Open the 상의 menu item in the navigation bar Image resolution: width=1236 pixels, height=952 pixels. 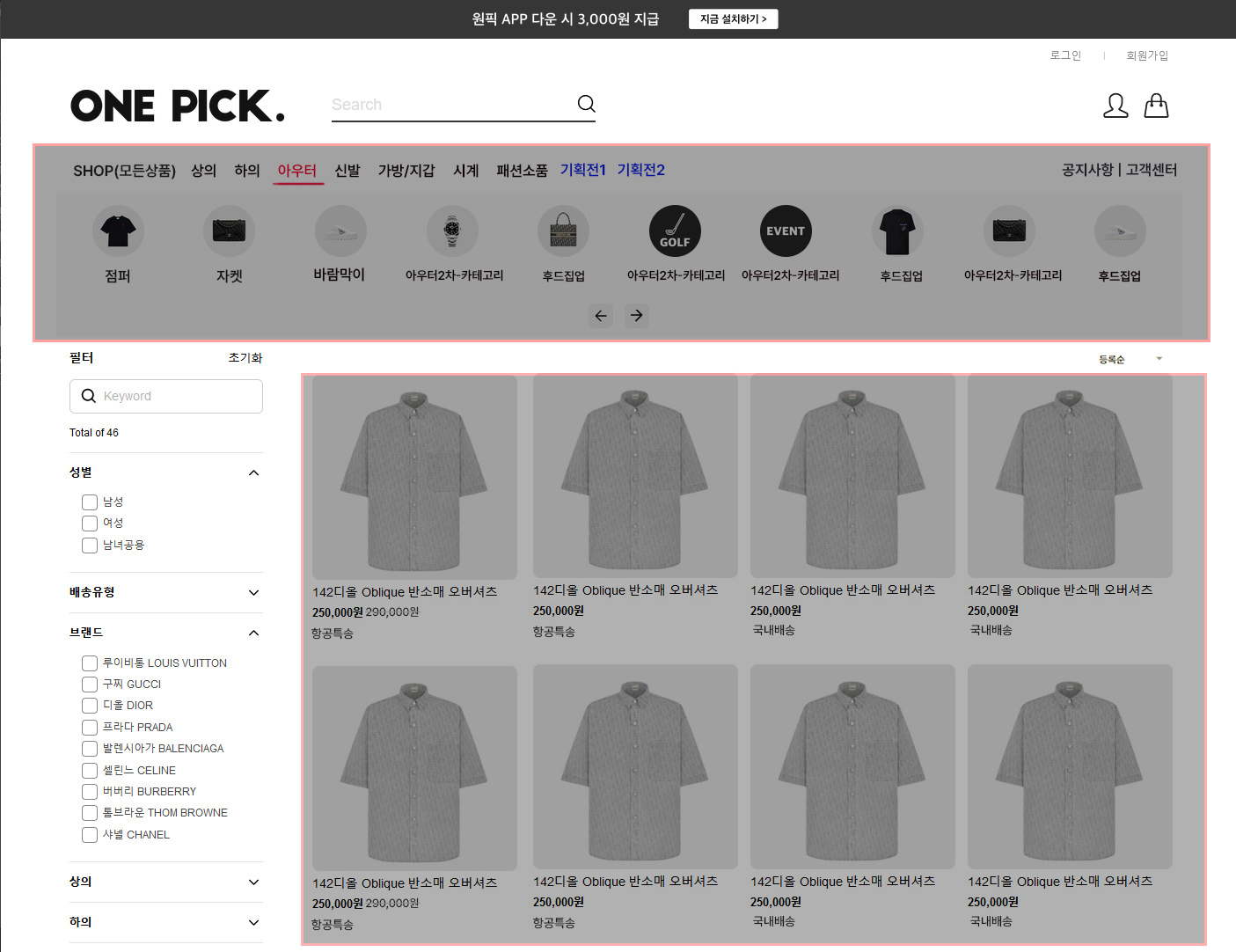203,170
